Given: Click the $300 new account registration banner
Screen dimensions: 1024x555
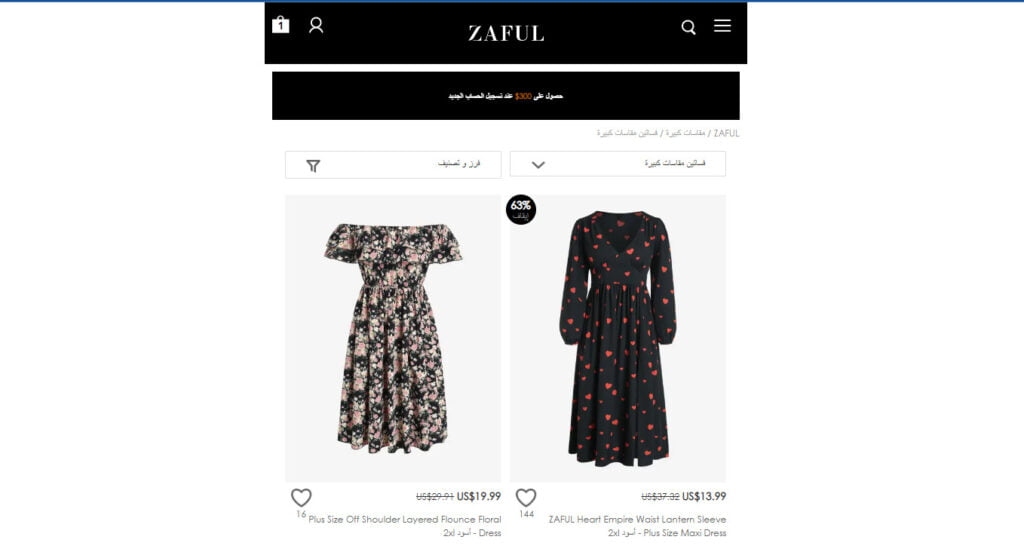Looking at the screenshot, I should pos(506,96).
